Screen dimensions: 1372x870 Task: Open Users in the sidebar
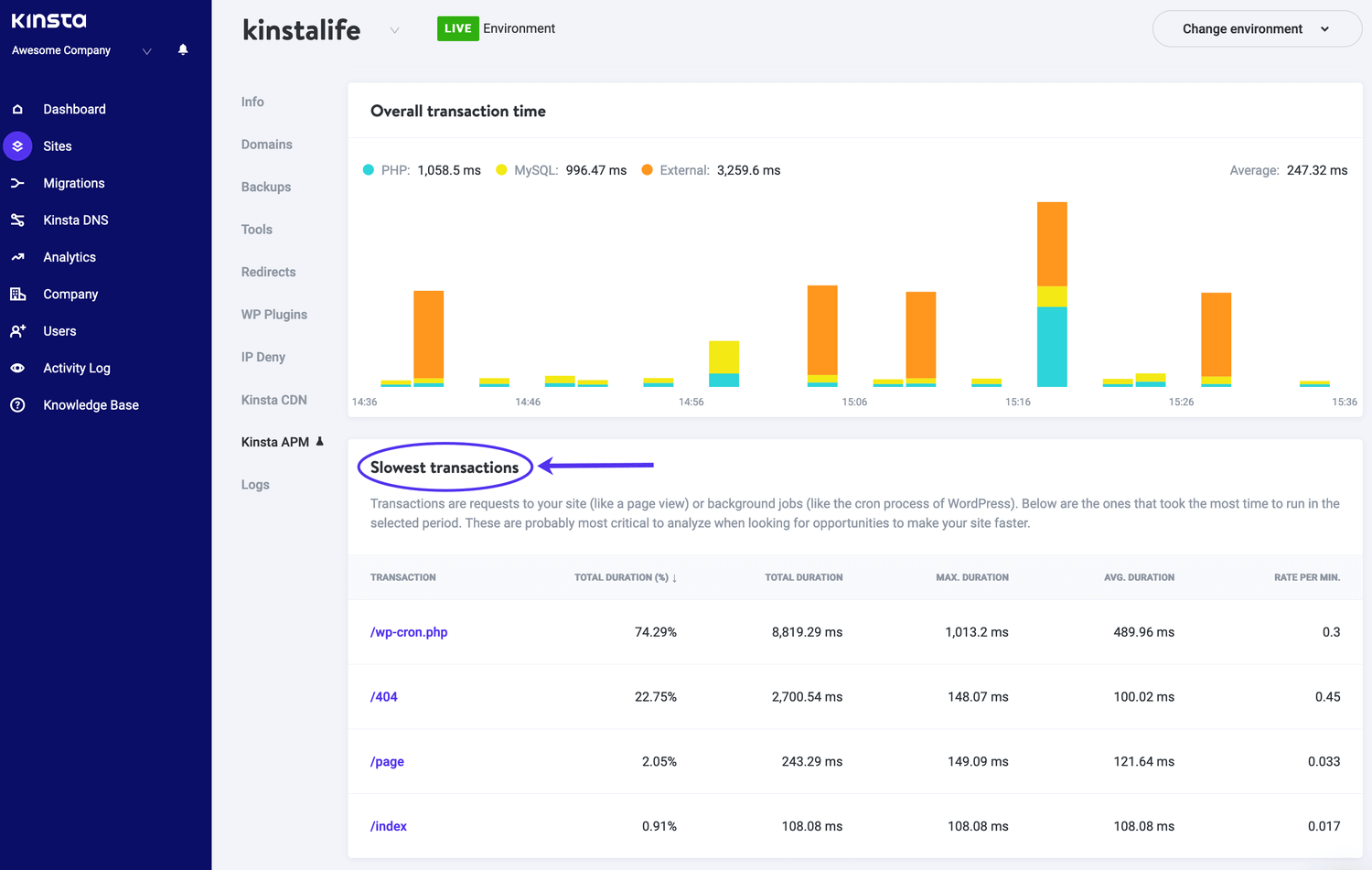(59, 331)
